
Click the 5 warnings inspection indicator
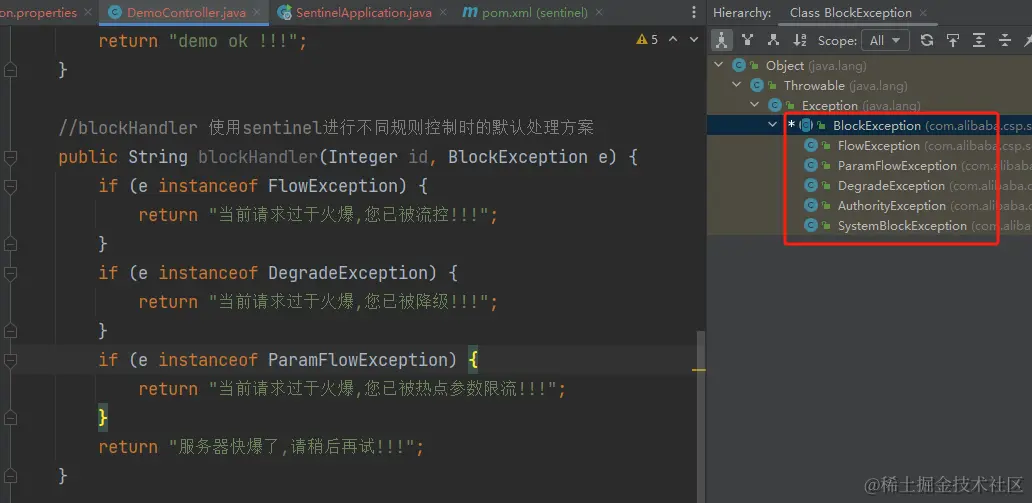pos(647,40)
